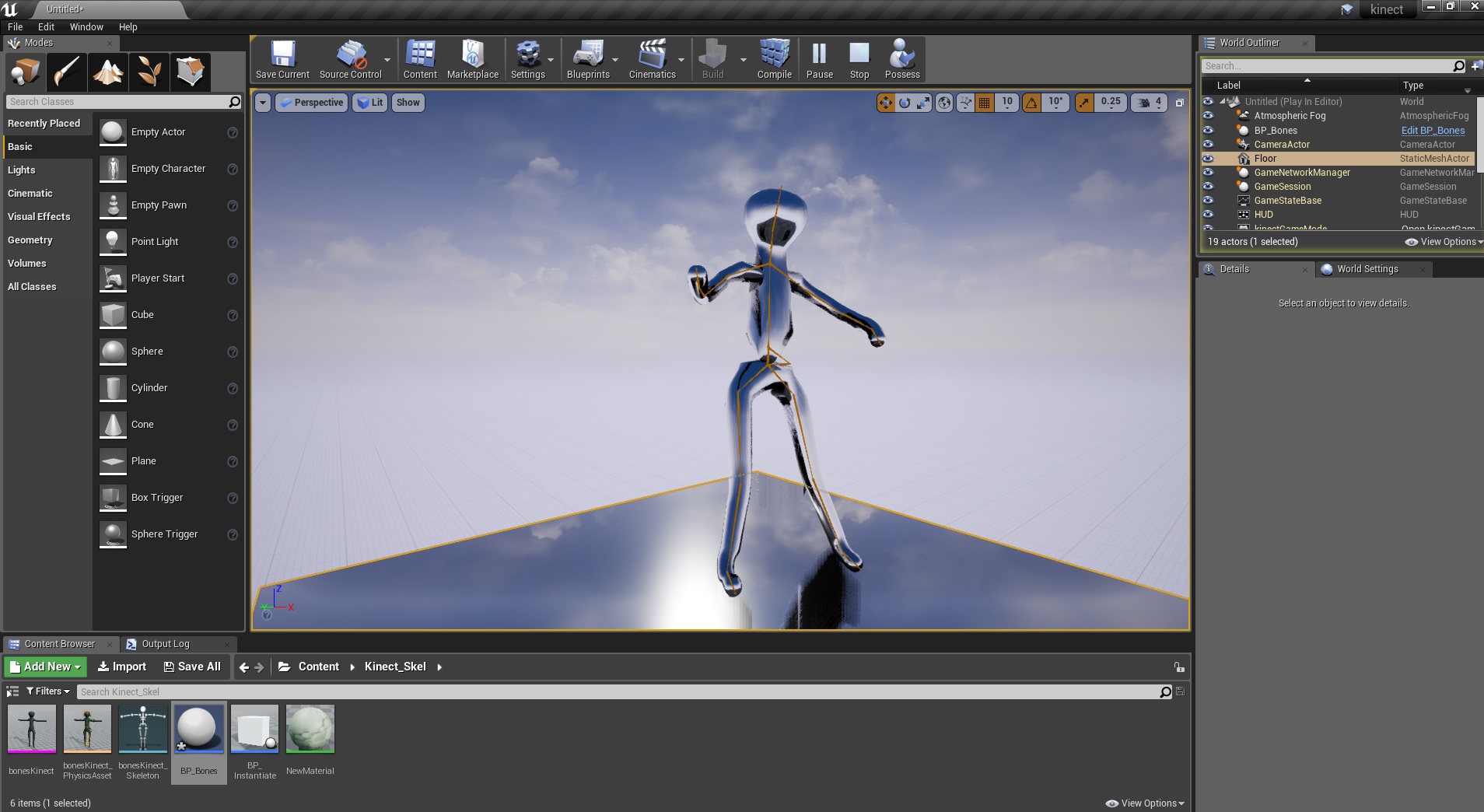Viewport: 1484px width, 812px height.
Task: Select the Lights category
Action: click(x=22, y=170)
